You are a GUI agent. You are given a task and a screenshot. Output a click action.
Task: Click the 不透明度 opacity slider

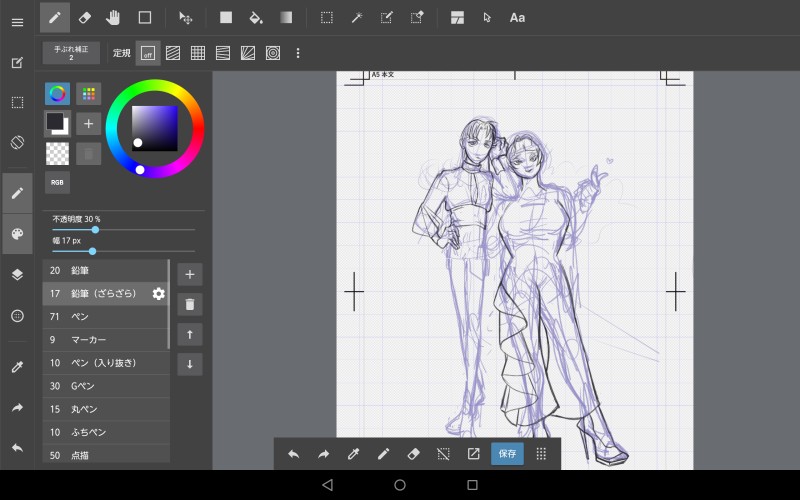(123, 230)
